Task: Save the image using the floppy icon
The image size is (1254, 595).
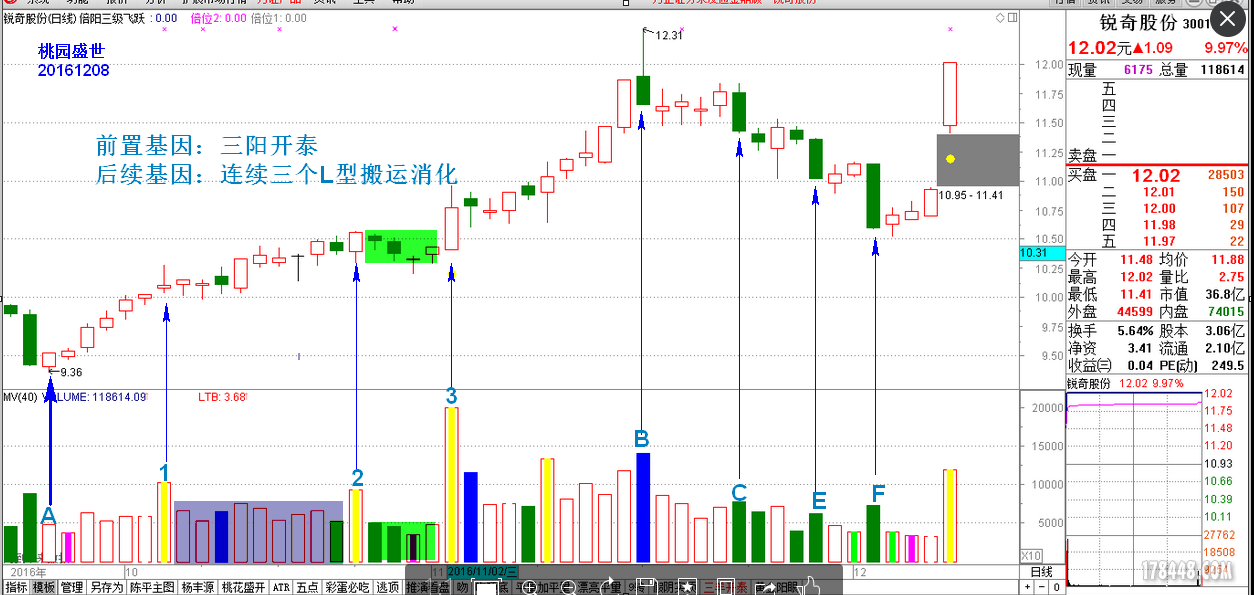Action: click(x=647, y=588)
